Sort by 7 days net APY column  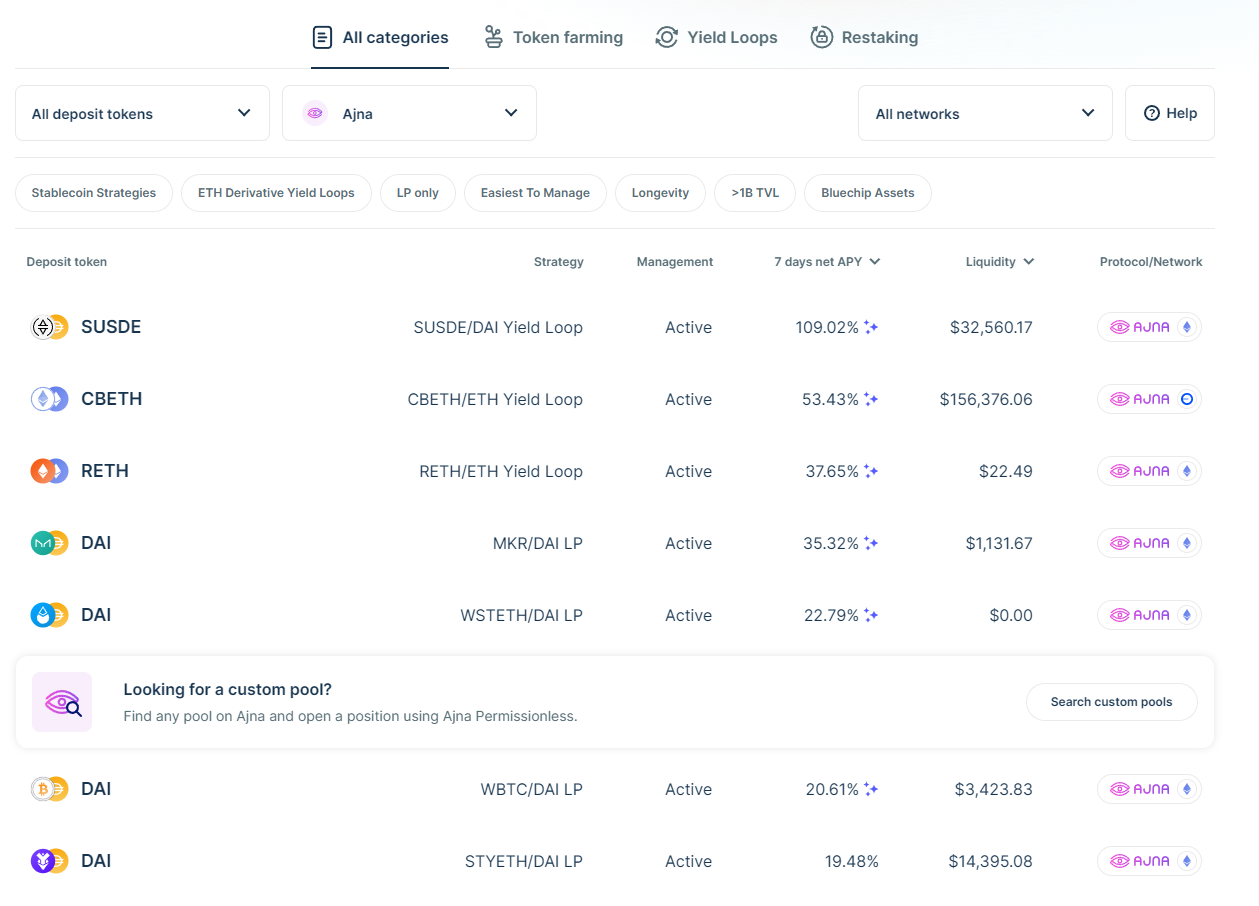827,262
